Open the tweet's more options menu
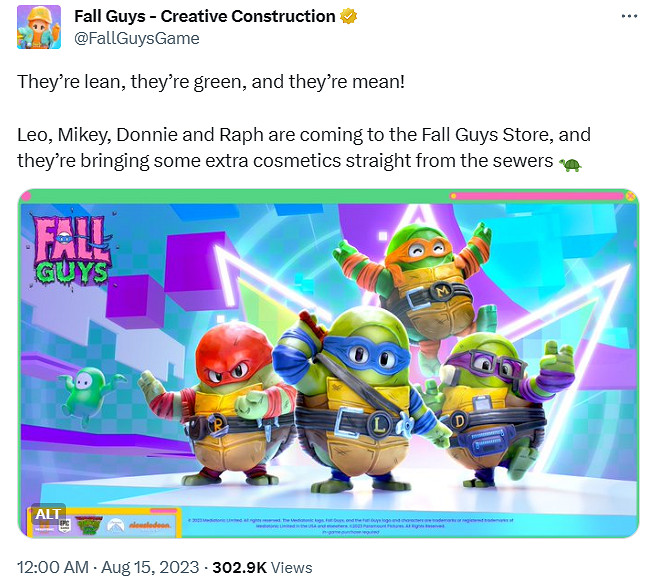Viewport: 657px width, 583px height. pyautogui.click(x=629, y=17)
